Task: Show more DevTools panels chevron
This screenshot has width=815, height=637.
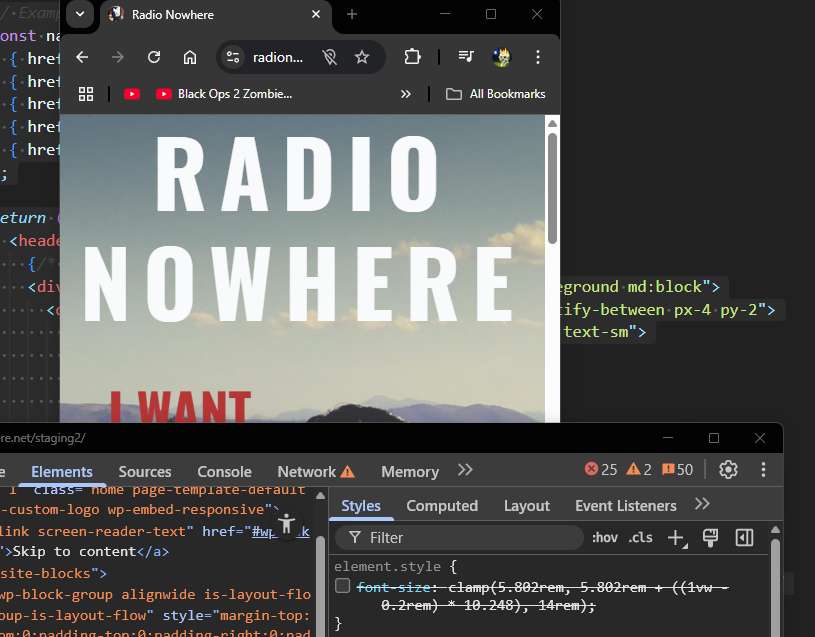Action: [465, 470]
